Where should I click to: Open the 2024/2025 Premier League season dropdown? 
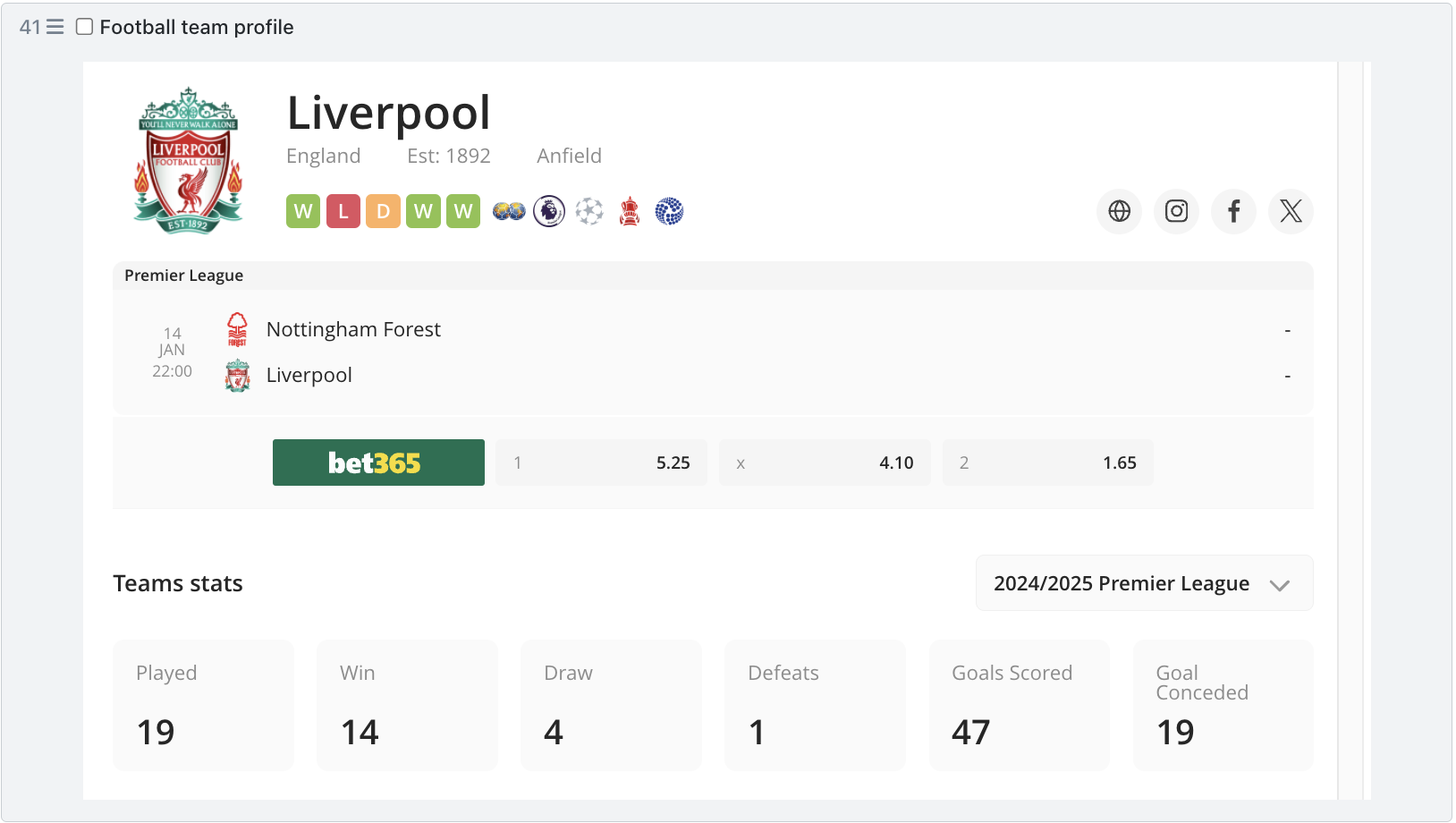coord(1144,583)
